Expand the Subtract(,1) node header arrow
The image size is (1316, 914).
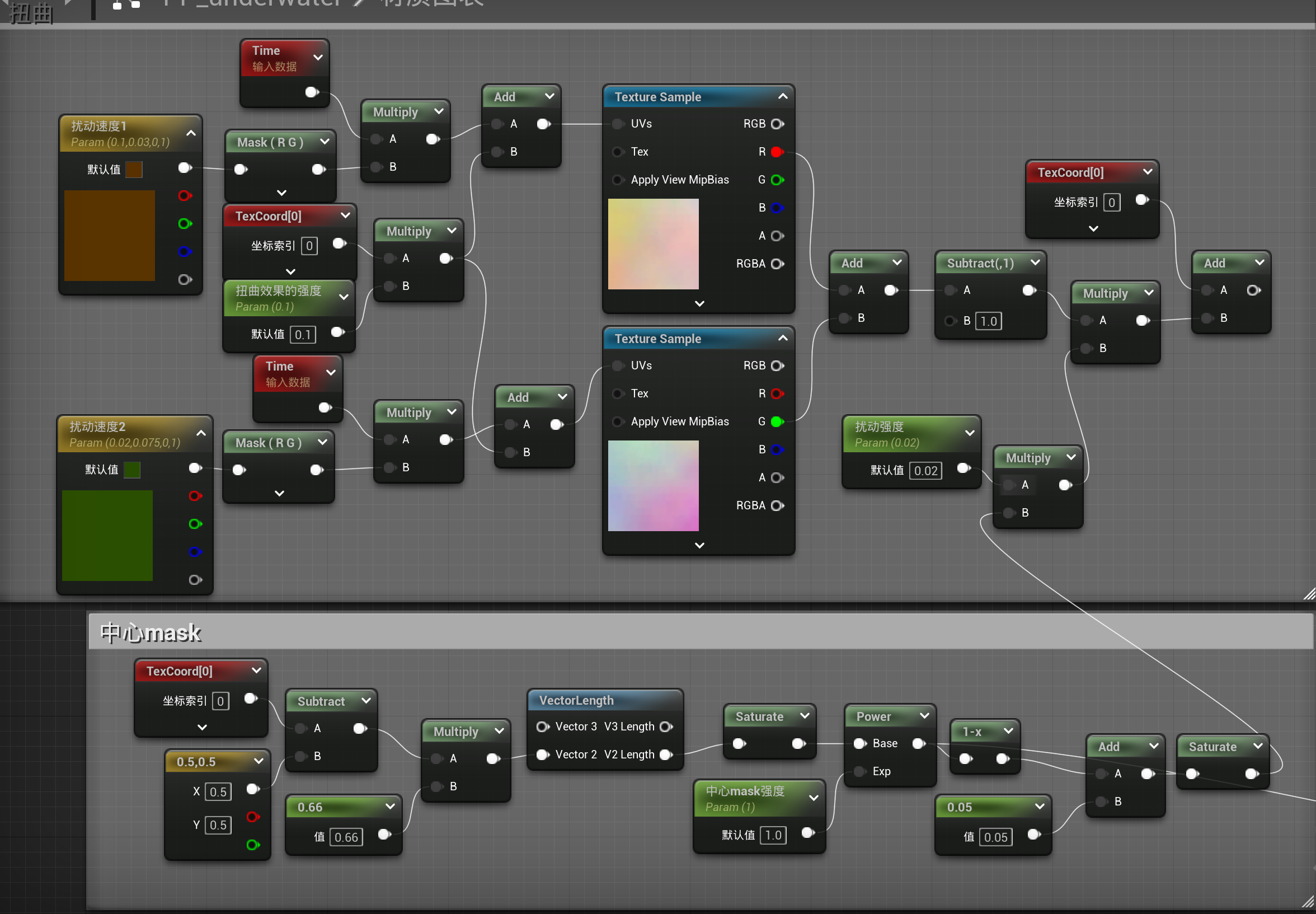(1035, 263)
